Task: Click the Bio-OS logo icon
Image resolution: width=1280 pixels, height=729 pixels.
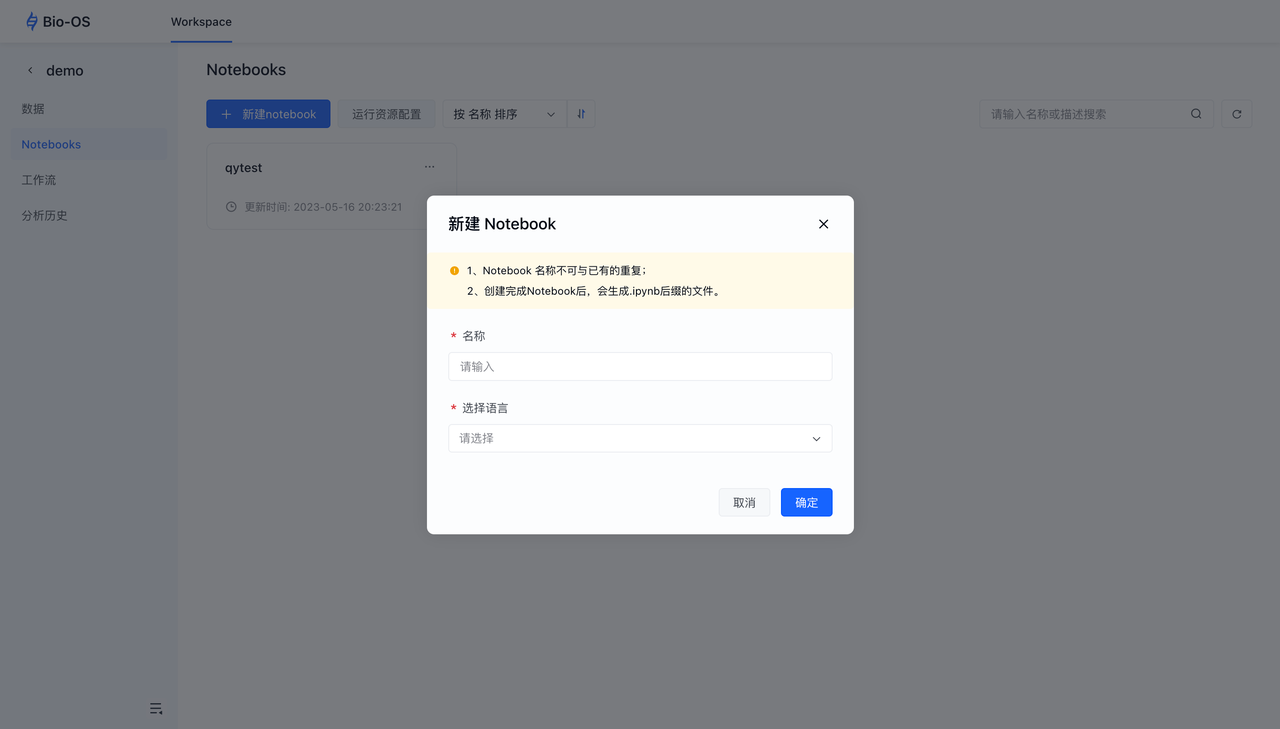Action: coord(32,21)
